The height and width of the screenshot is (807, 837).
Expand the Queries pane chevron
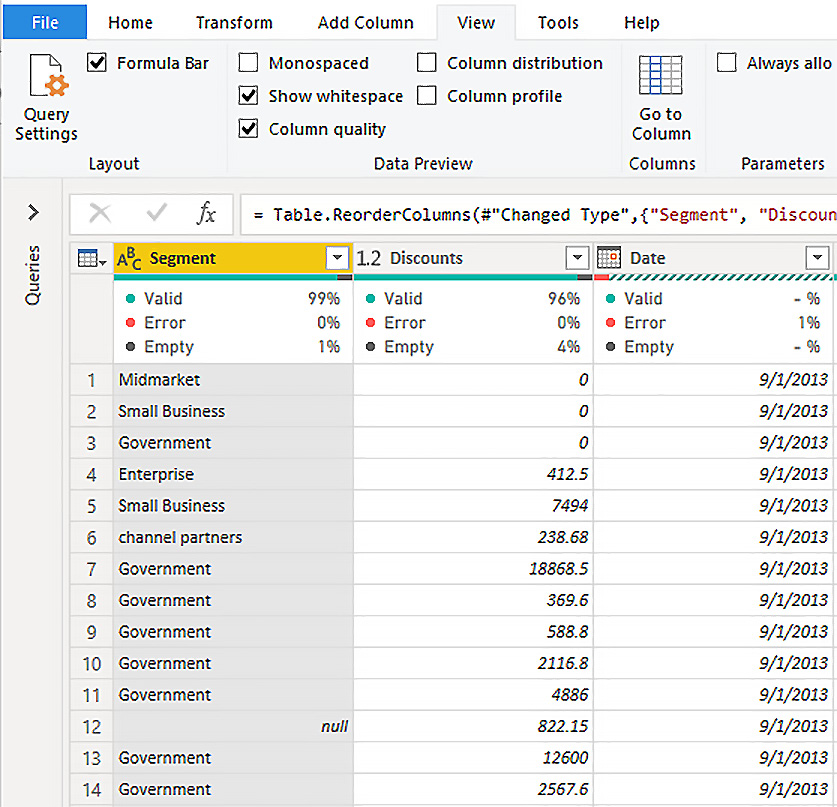click(x=33, y=212)
